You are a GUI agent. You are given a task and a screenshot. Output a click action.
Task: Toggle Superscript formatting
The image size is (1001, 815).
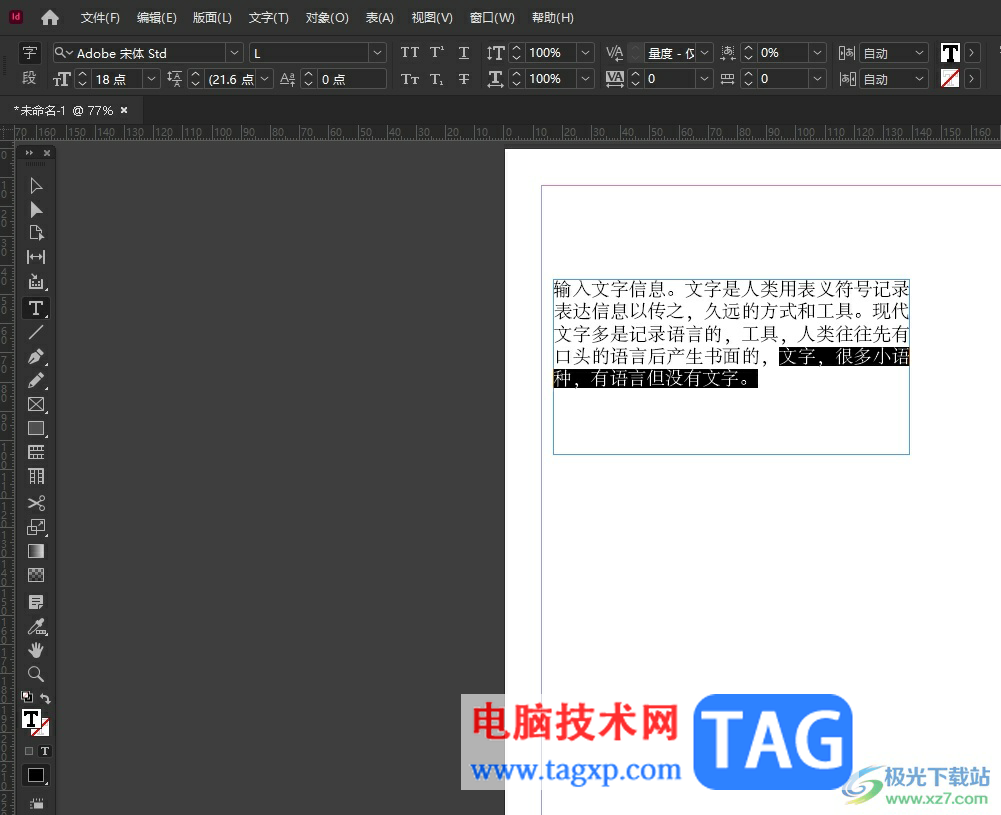point(437,52)
